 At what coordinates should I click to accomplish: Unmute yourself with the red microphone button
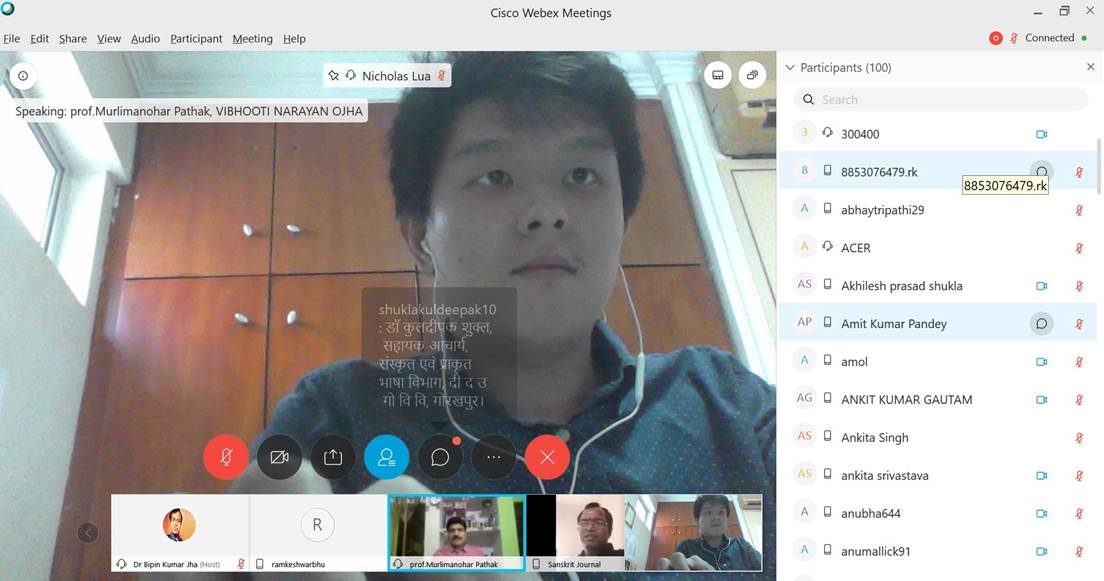(x=225, y=457)
